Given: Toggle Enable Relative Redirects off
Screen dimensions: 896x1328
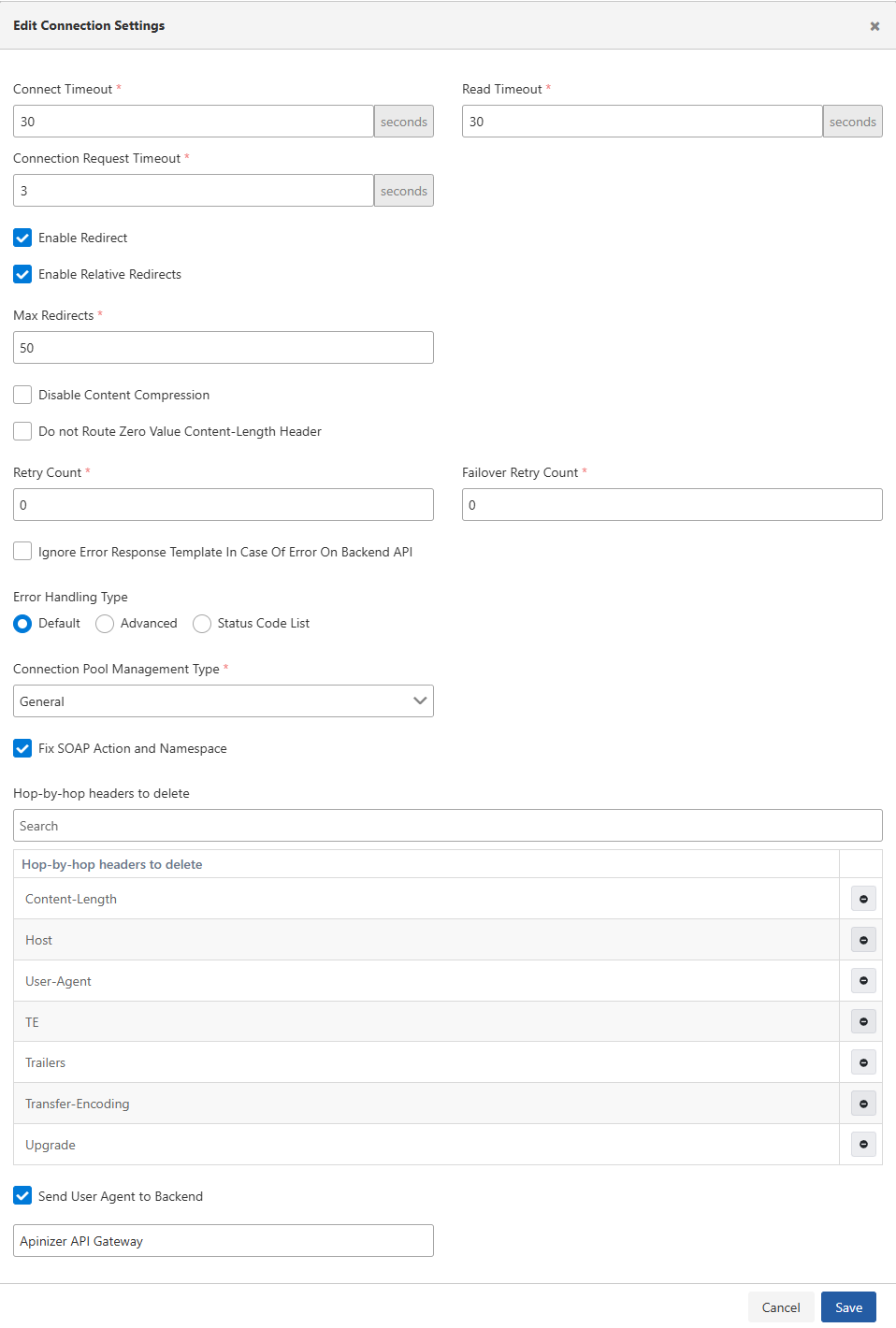Looking at the screenshot, I should 22,274.
